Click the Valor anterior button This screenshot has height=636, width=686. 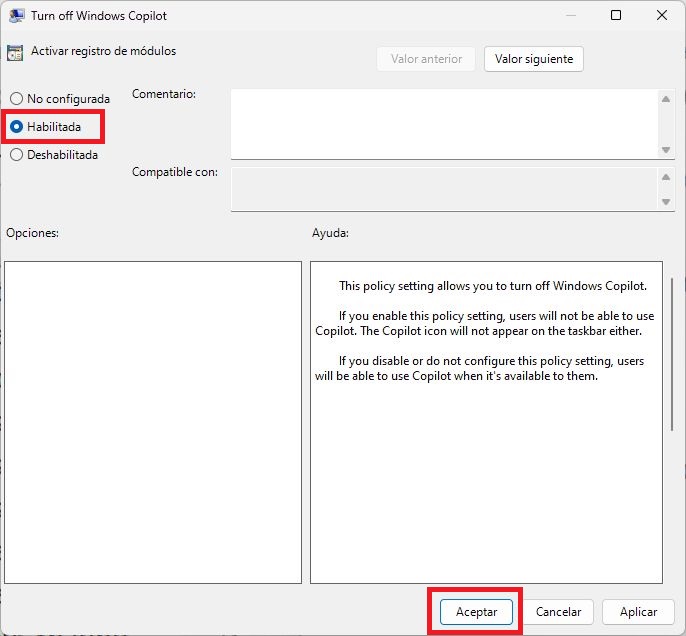pyautogui.click(x=426, y=59)
